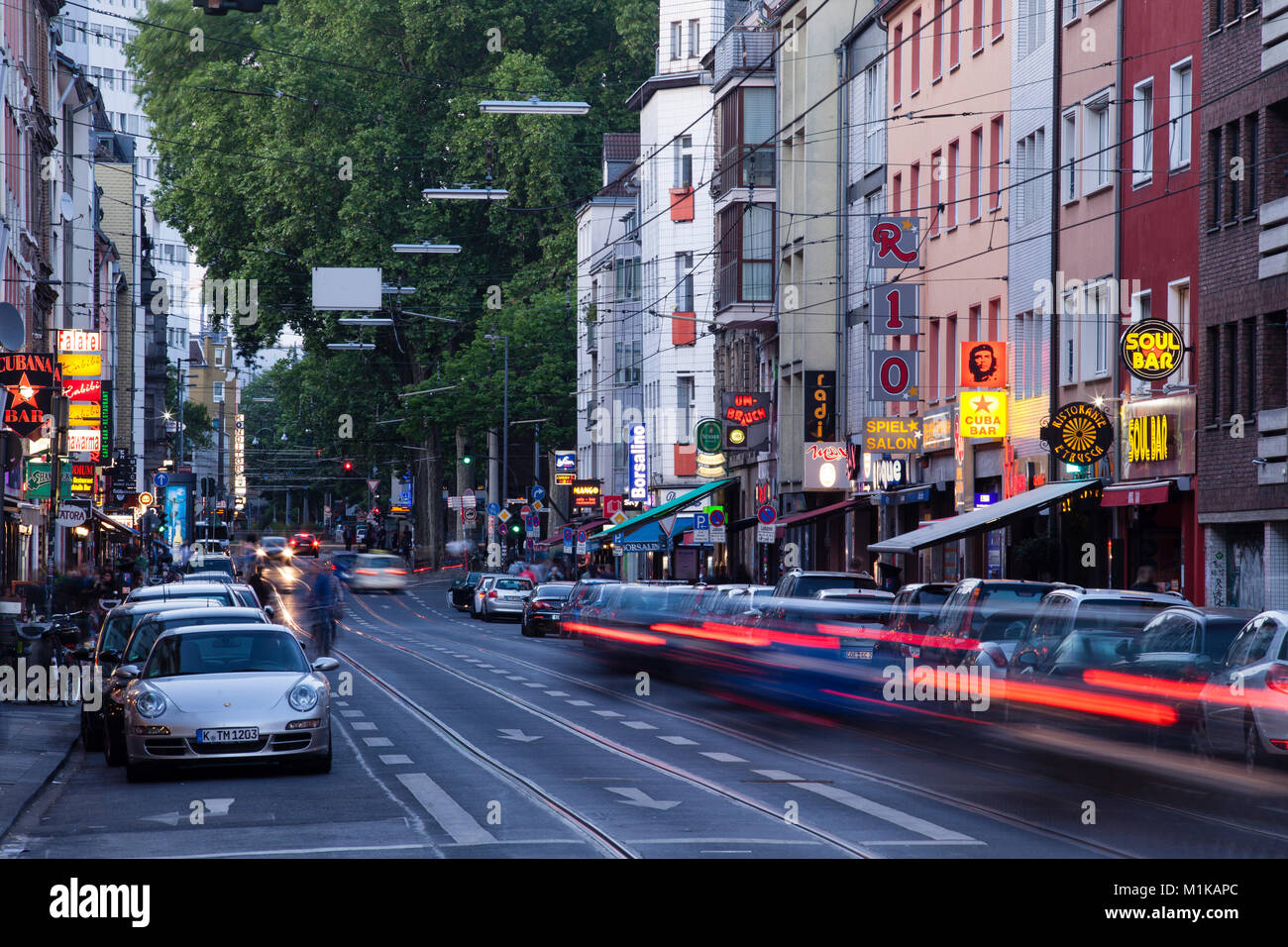Click the K TM 1203 license plate
Viewport: 1288px width, 947px height.
(x=227, y=735)
